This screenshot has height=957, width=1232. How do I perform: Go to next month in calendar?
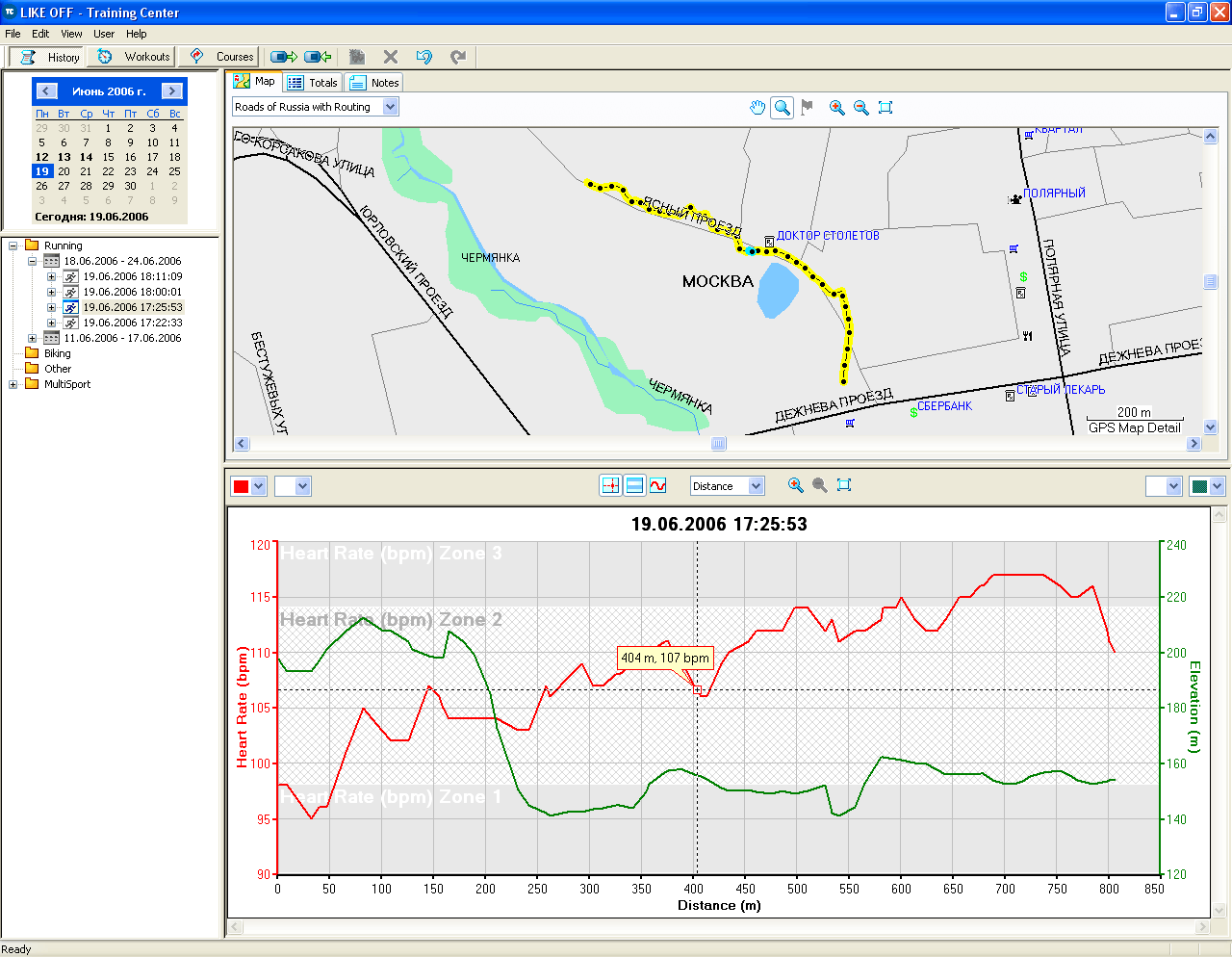[x=171, y=91]
